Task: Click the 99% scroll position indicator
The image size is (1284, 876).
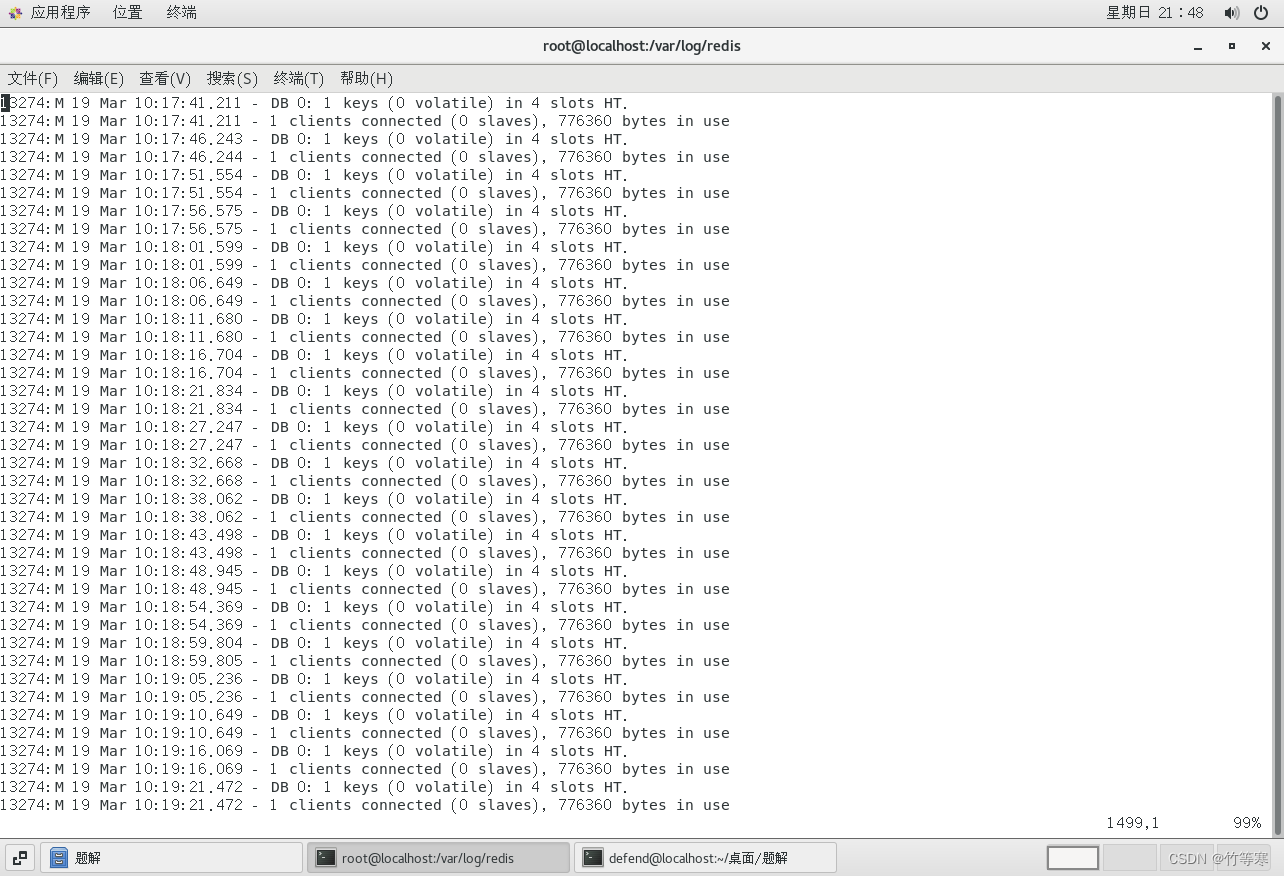Action: tap(1247, 823)
